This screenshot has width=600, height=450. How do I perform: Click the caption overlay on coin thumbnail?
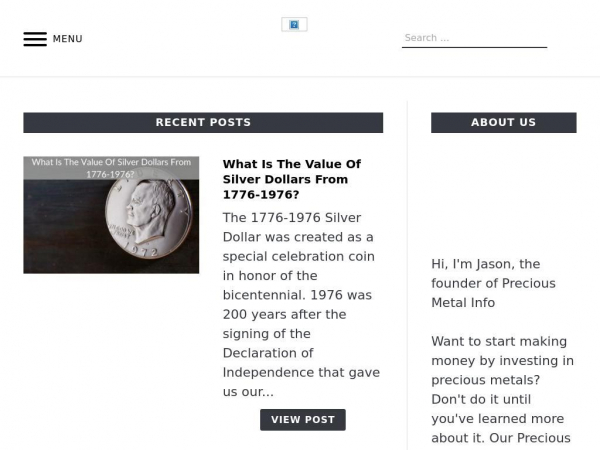(x=111, y=168)
